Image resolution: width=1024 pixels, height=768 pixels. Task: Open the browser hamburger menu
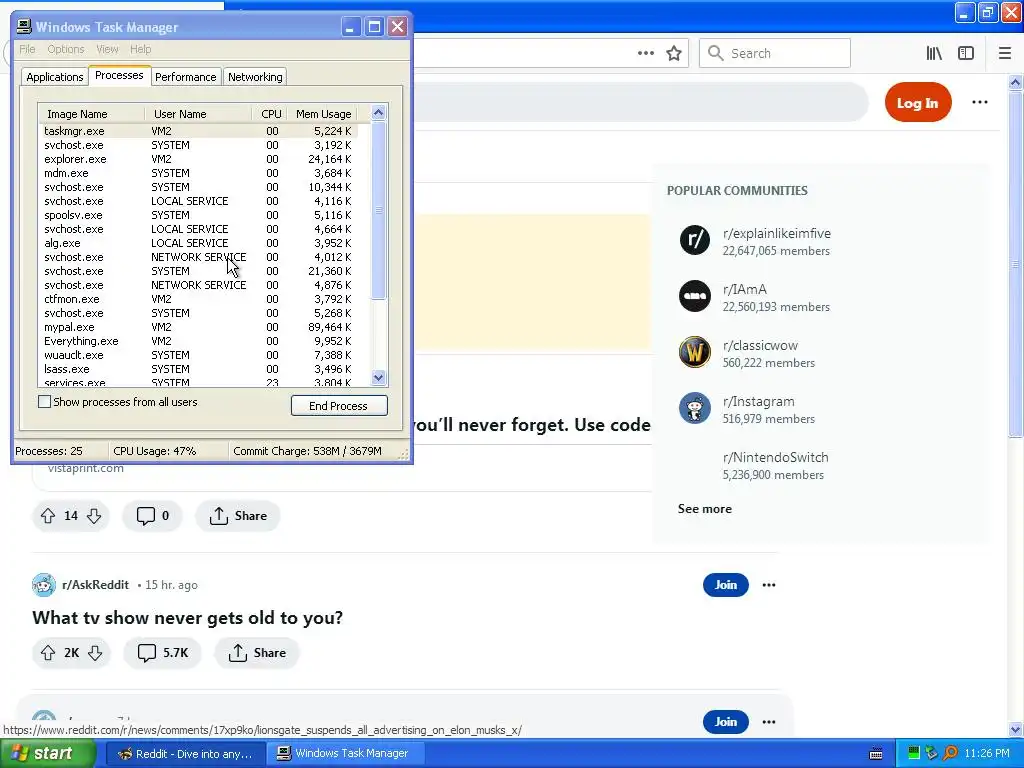pyautogui.click(x=1005, y=54)
